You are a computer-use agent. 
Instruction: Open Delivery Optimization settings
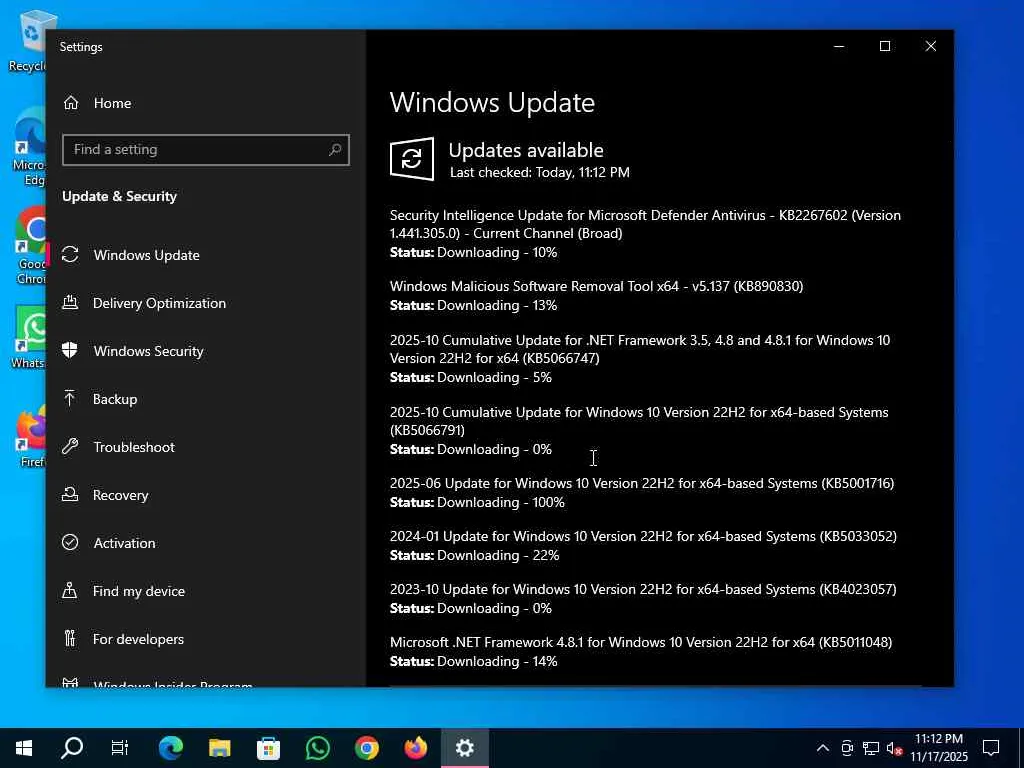point(159,303)
